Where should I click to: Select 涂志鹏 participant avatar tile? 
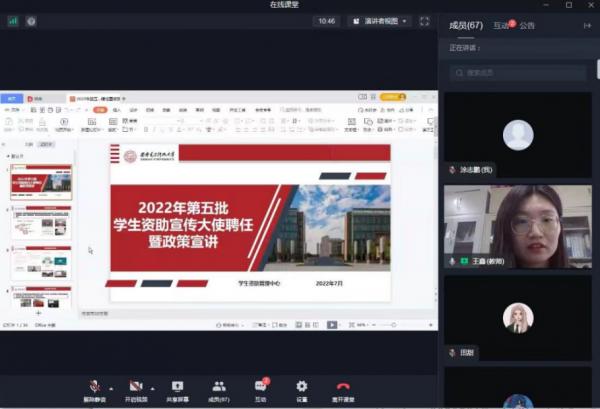pos(518,136)
